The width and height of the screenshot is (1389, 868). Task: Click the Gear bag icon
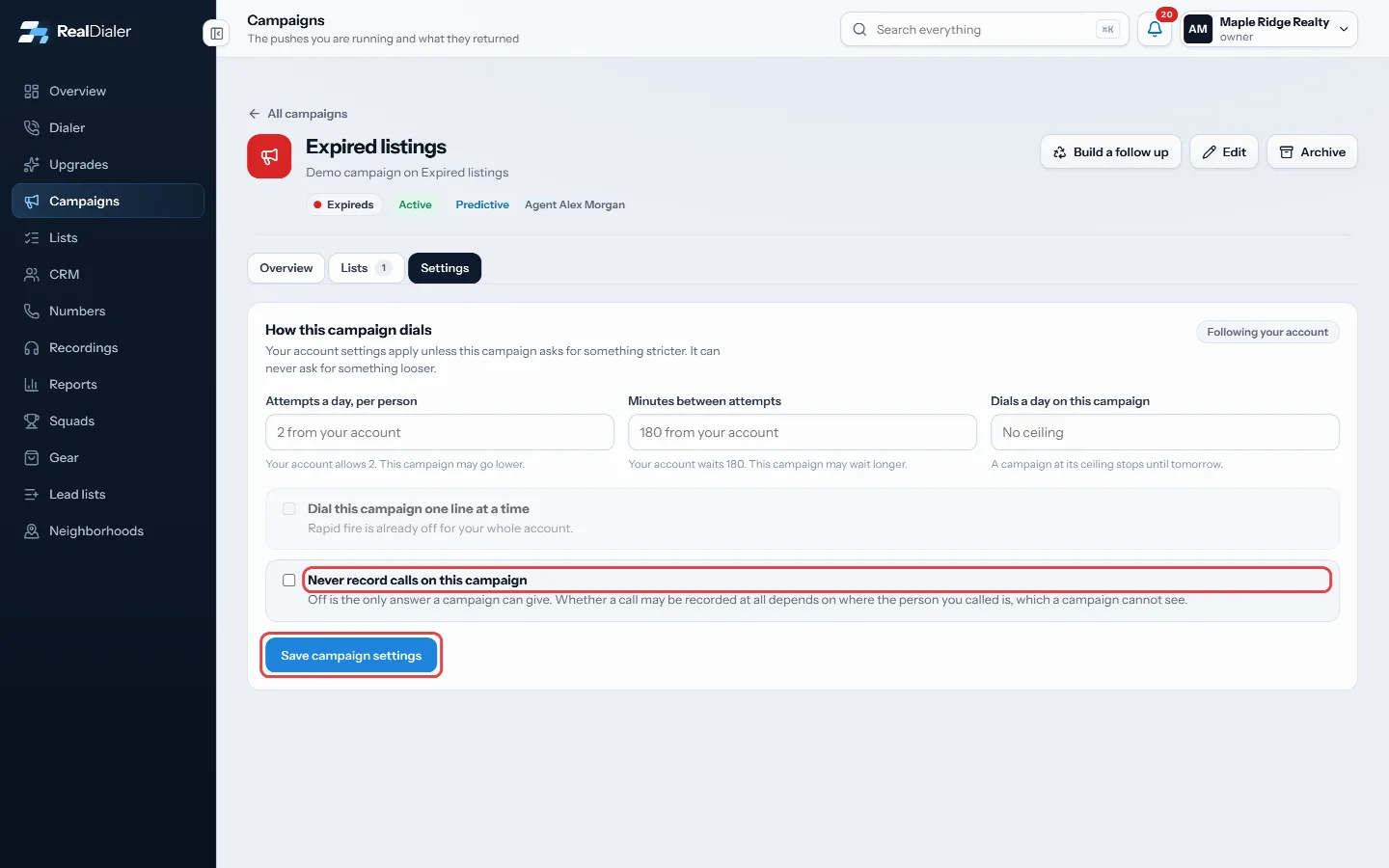point(32,458)
